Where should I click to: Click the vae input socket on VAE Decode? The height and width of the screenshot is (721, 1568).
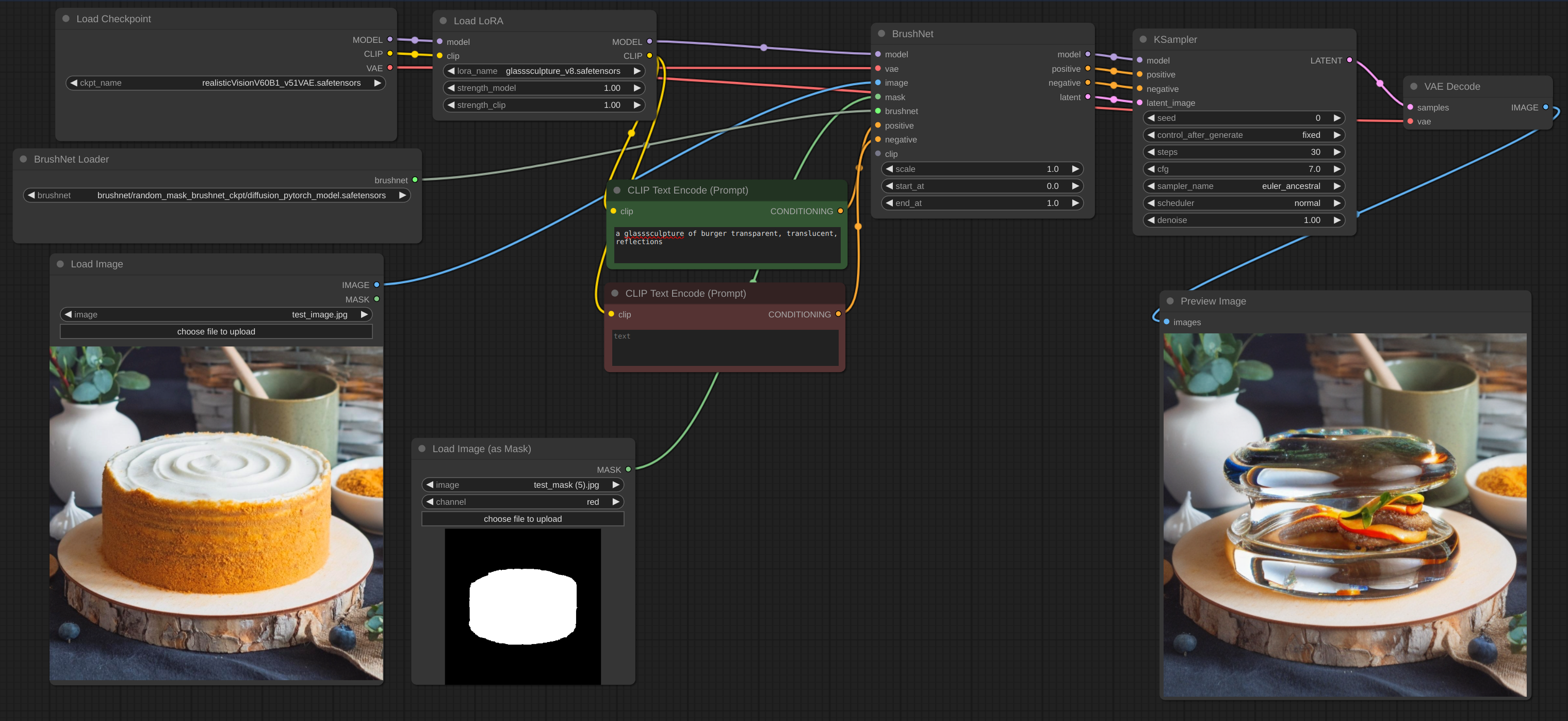1410,121
